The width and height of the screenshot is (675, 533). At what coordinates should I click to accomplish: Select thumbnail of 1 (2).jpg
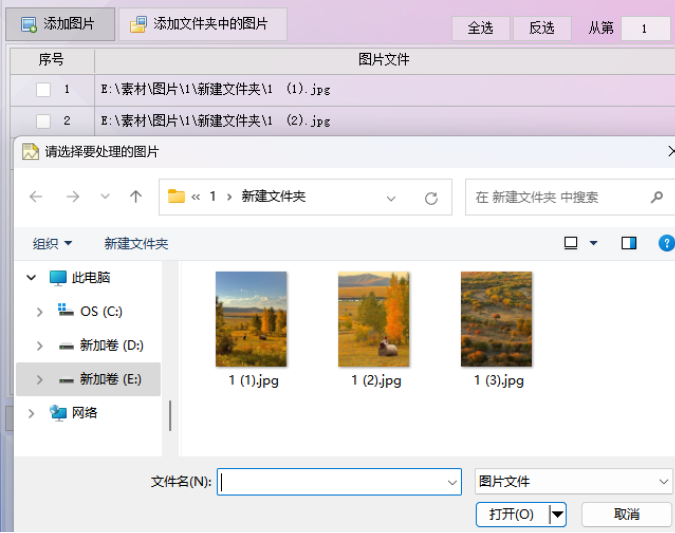374,319
